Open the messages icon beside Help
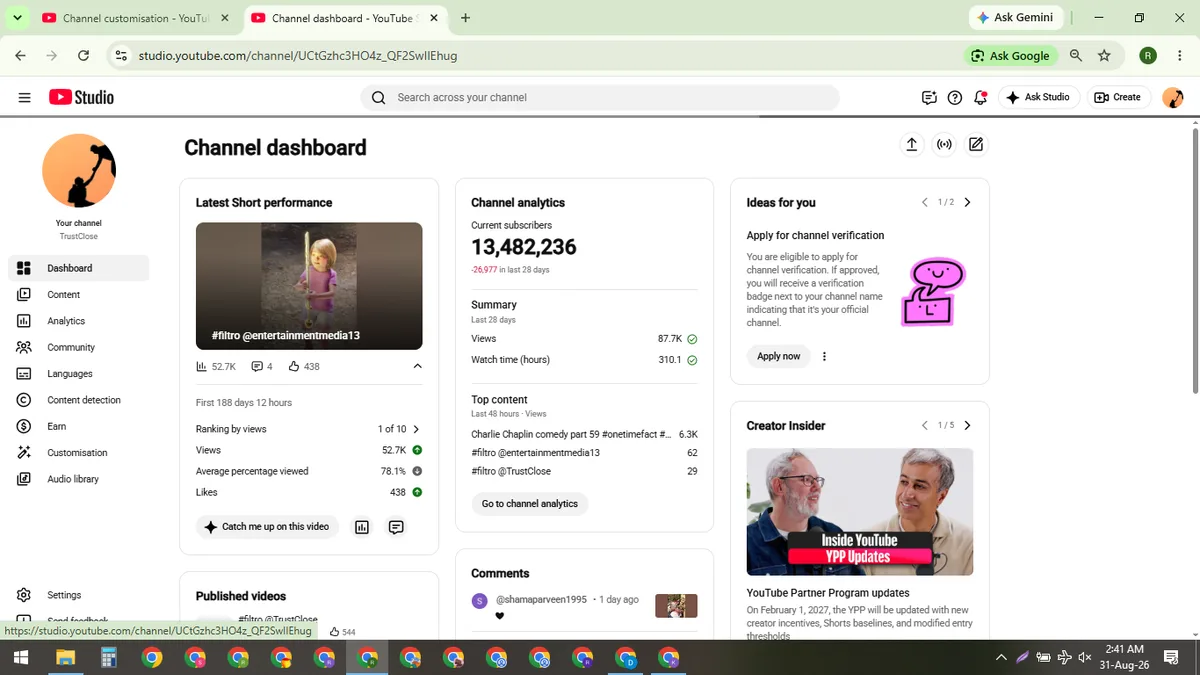This screenshot has width=1200, height=675. tap(929, 97)
